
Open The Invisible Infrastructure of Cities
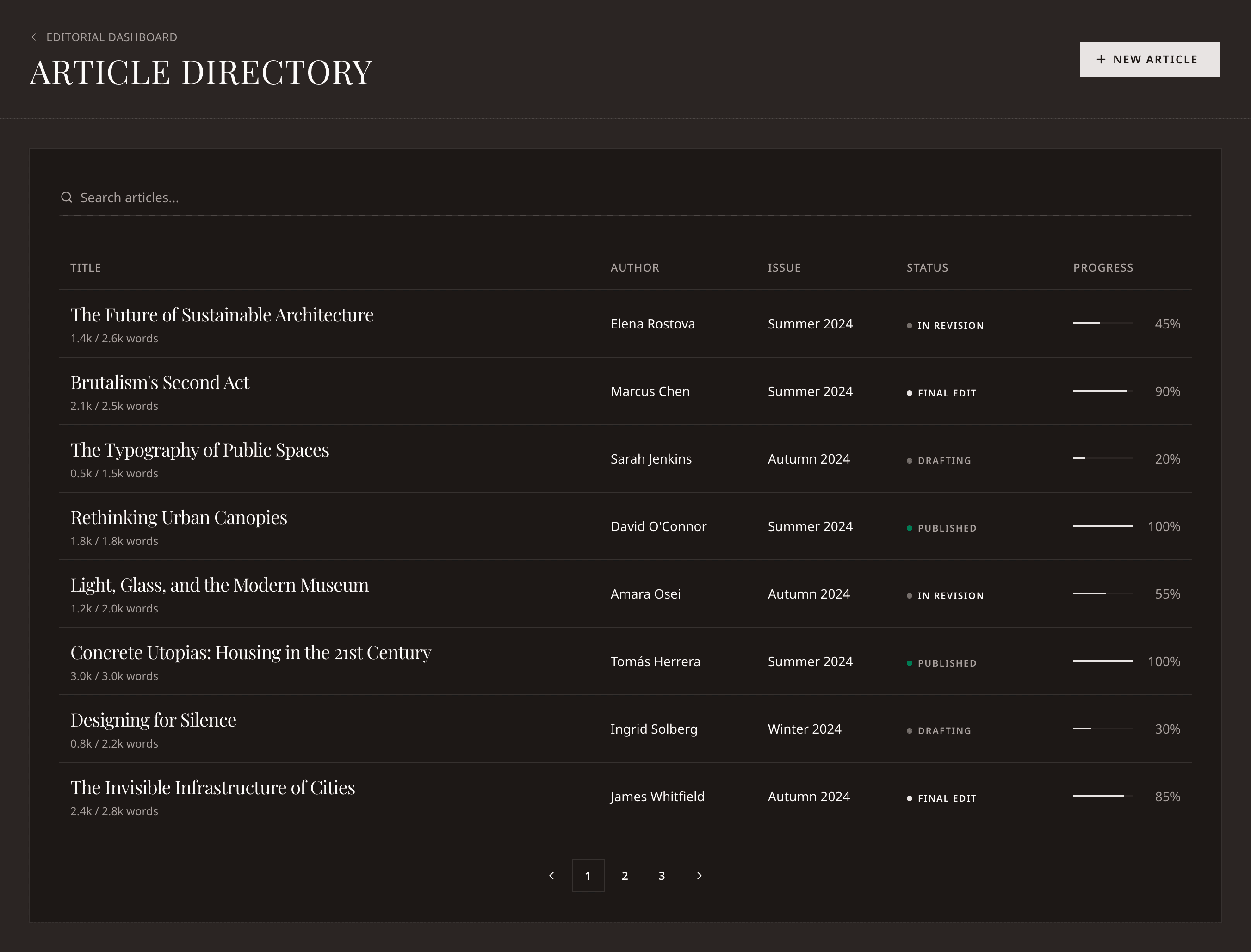tap(212, 788)
